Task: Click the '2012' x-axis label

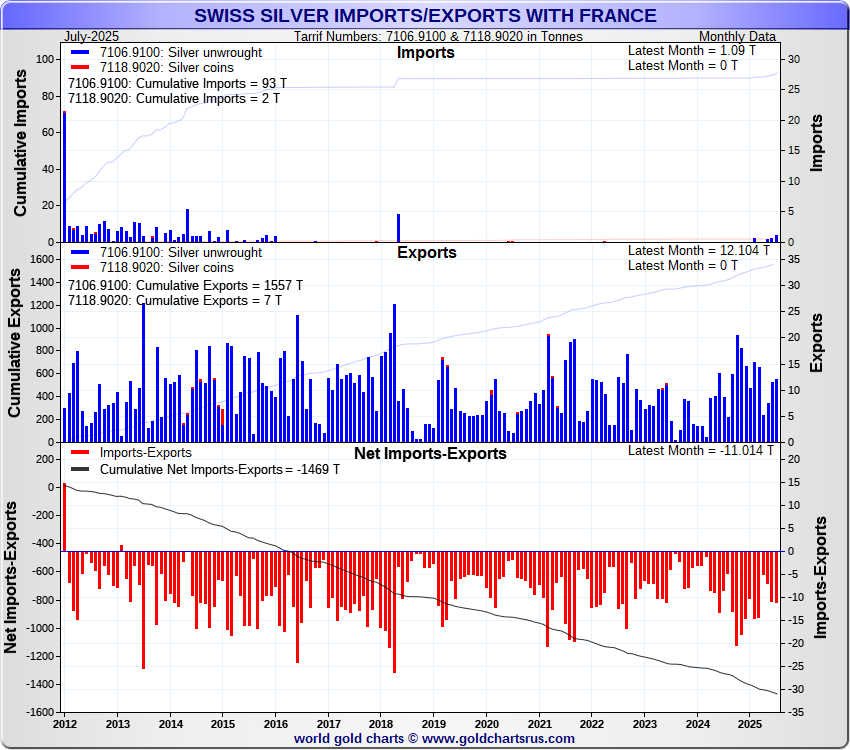Action: (65, 724)
